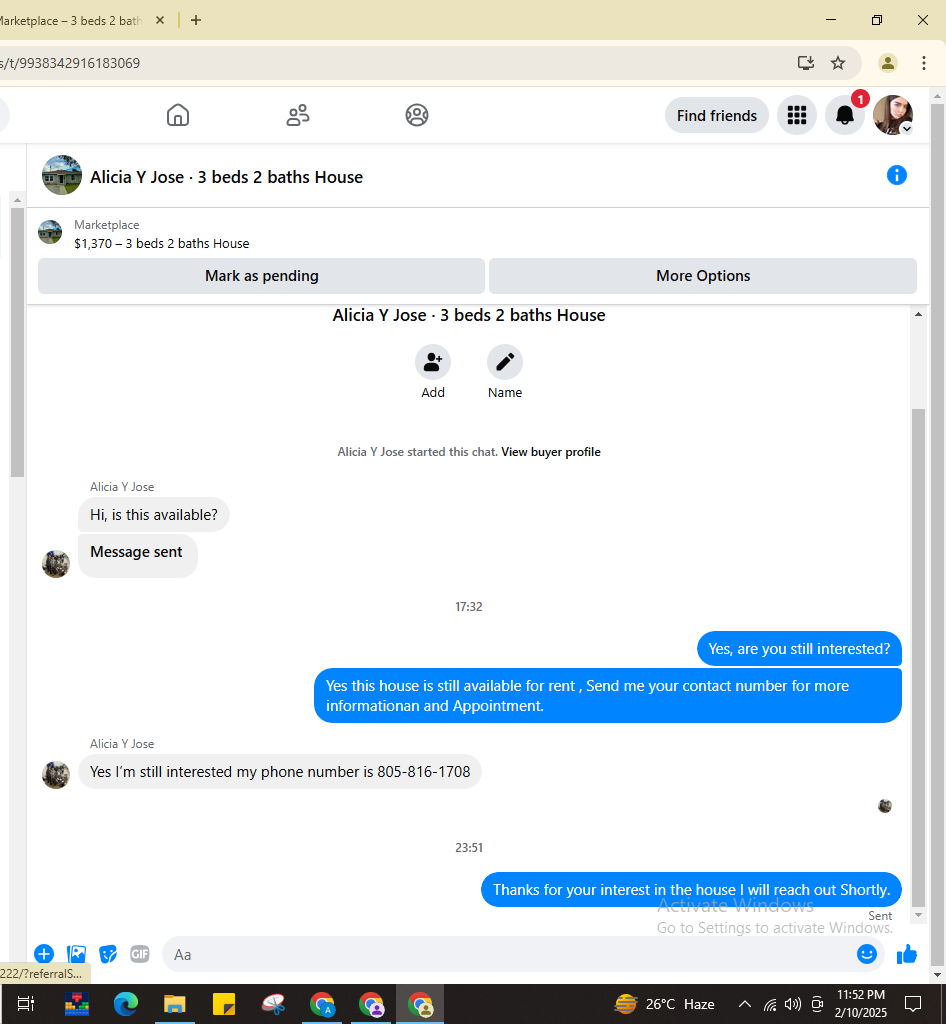
Task: Click the listing thumbnail in chat header
Action: (62, 175)
